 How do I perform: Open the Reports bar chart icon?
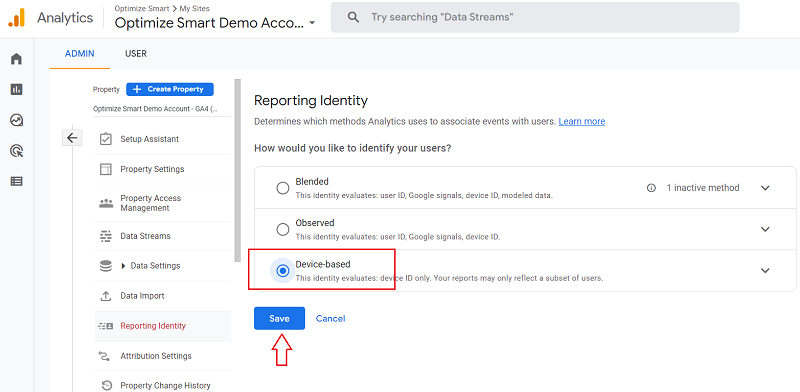16,90
